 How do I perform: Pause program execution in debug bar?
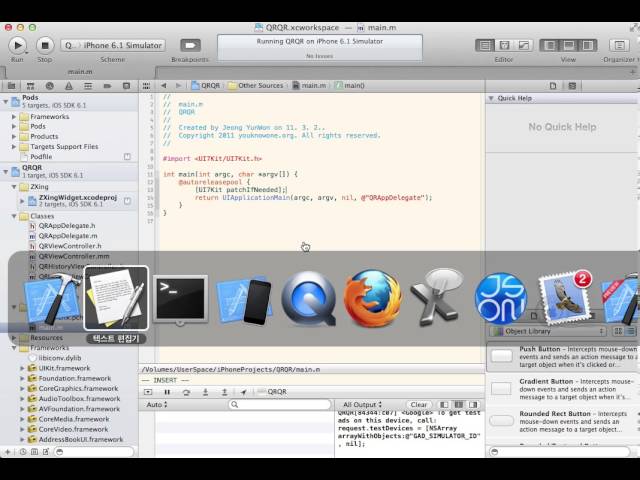(167, 392)
